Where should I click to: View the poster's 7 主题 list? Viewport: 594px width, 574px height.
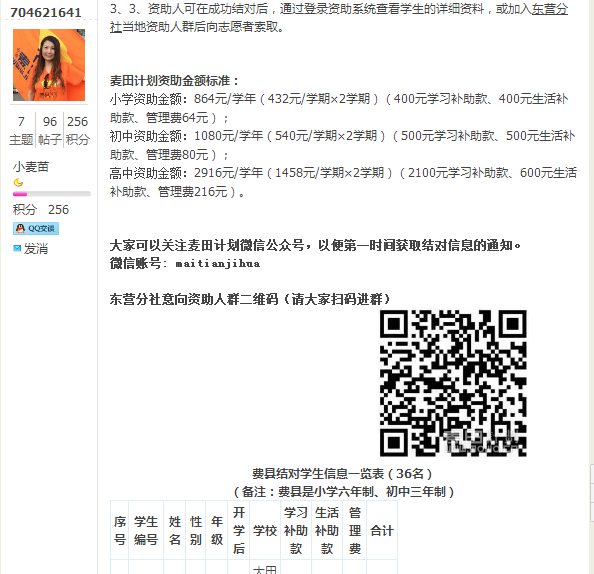click(21, 131)
